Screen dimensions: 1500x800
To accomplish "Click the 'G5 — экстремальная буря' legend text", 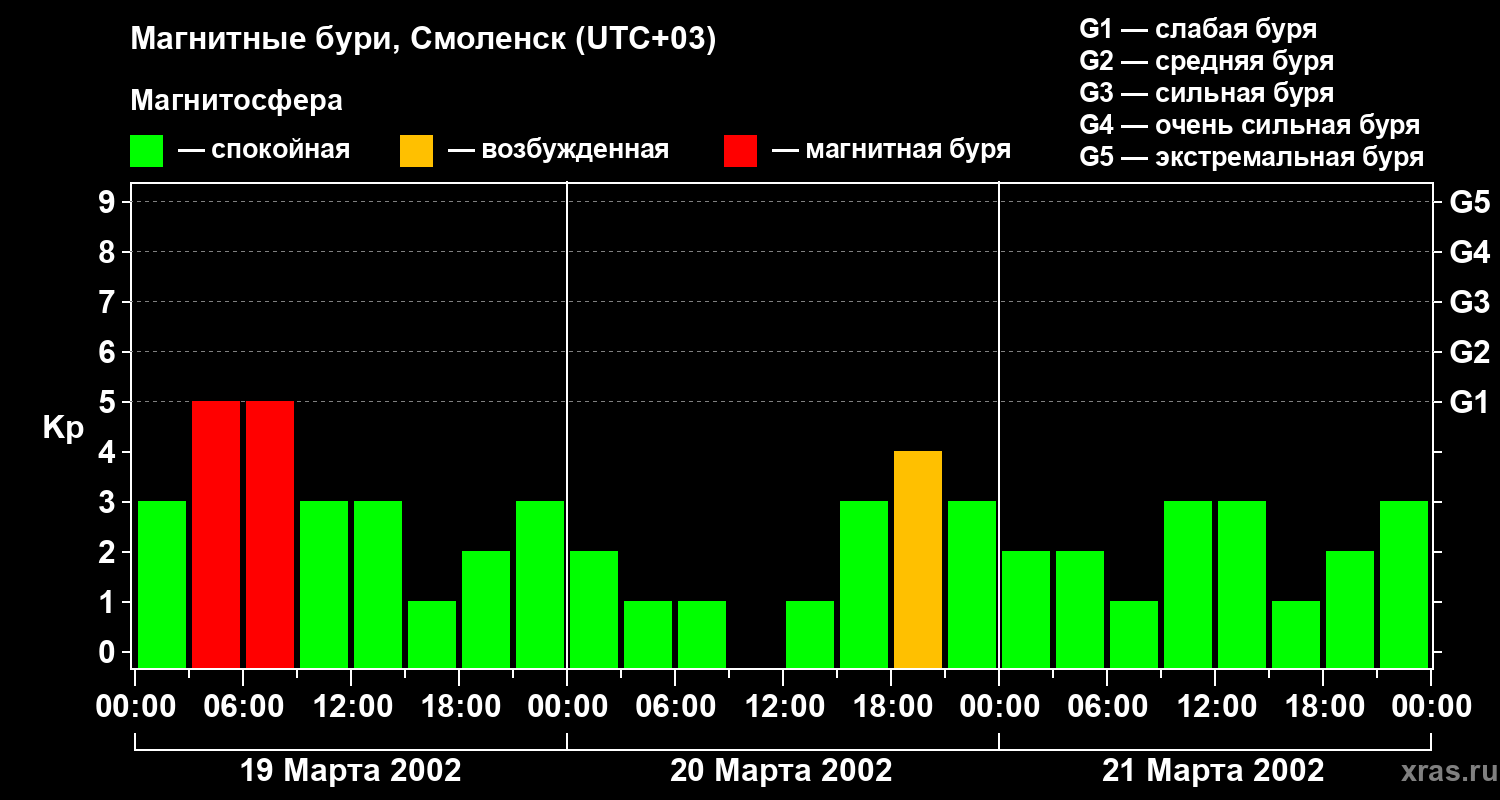I will (1252, 157).
